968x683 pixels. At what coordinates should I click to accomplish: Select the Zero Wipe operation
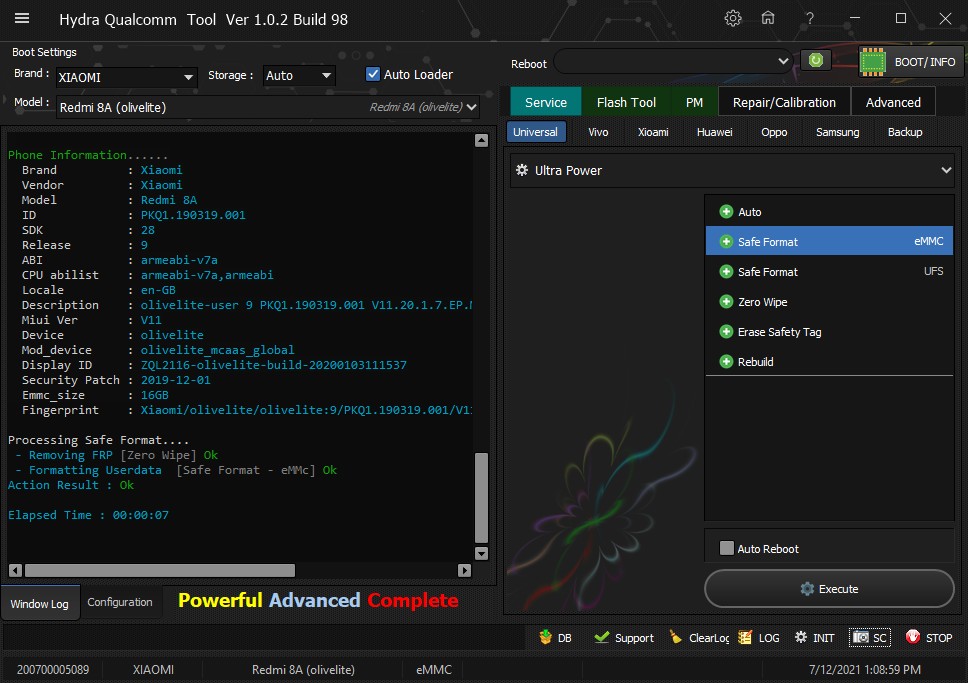click(829, 302)
